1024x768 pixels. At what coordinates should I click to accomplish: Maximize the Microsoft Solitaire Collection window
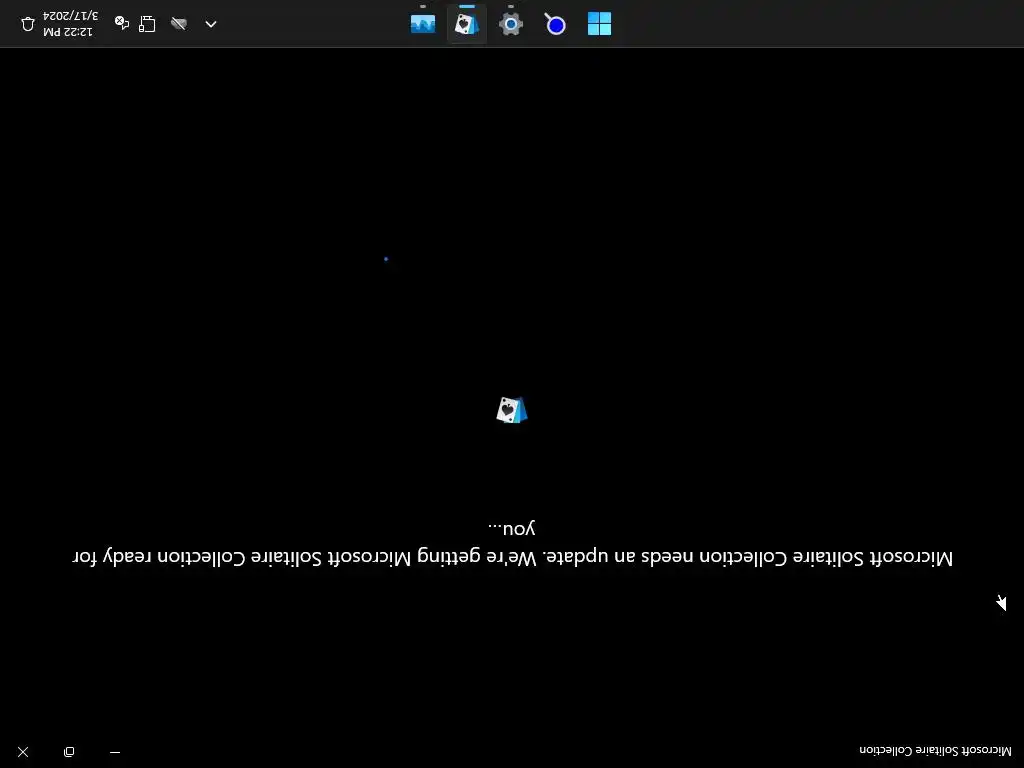coord(69,752)
